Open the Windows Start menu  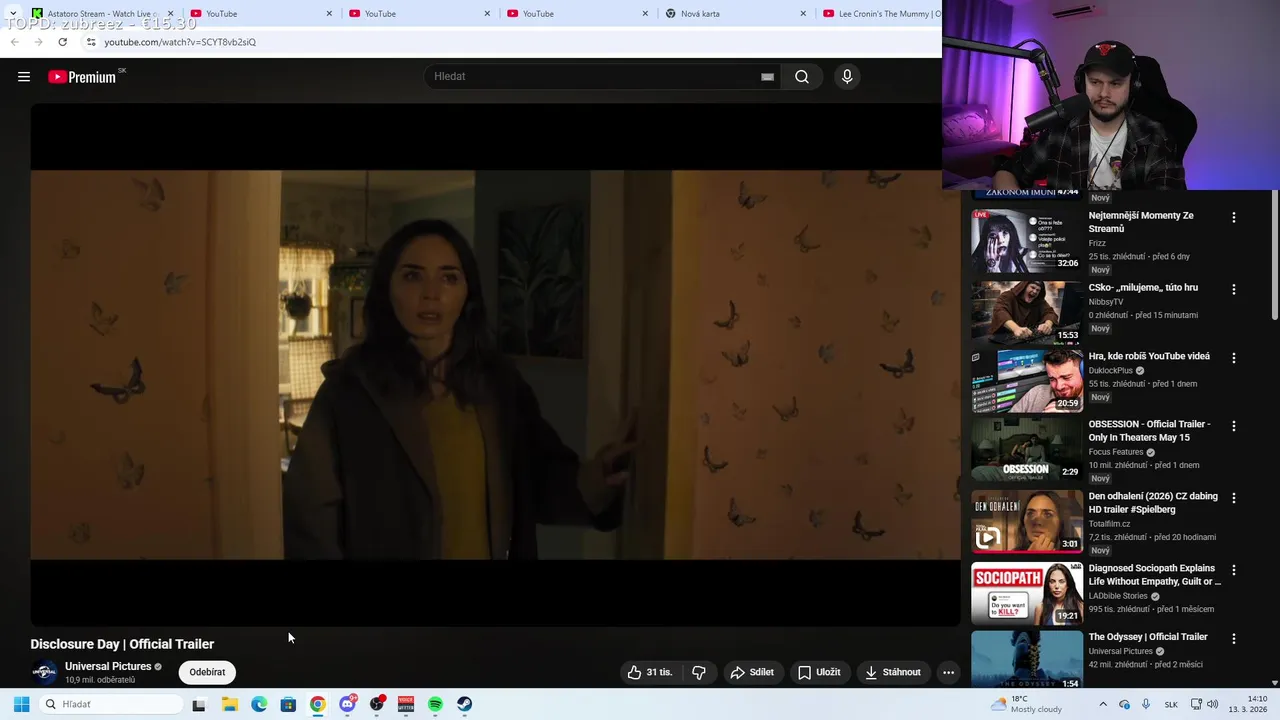point(21,704)
